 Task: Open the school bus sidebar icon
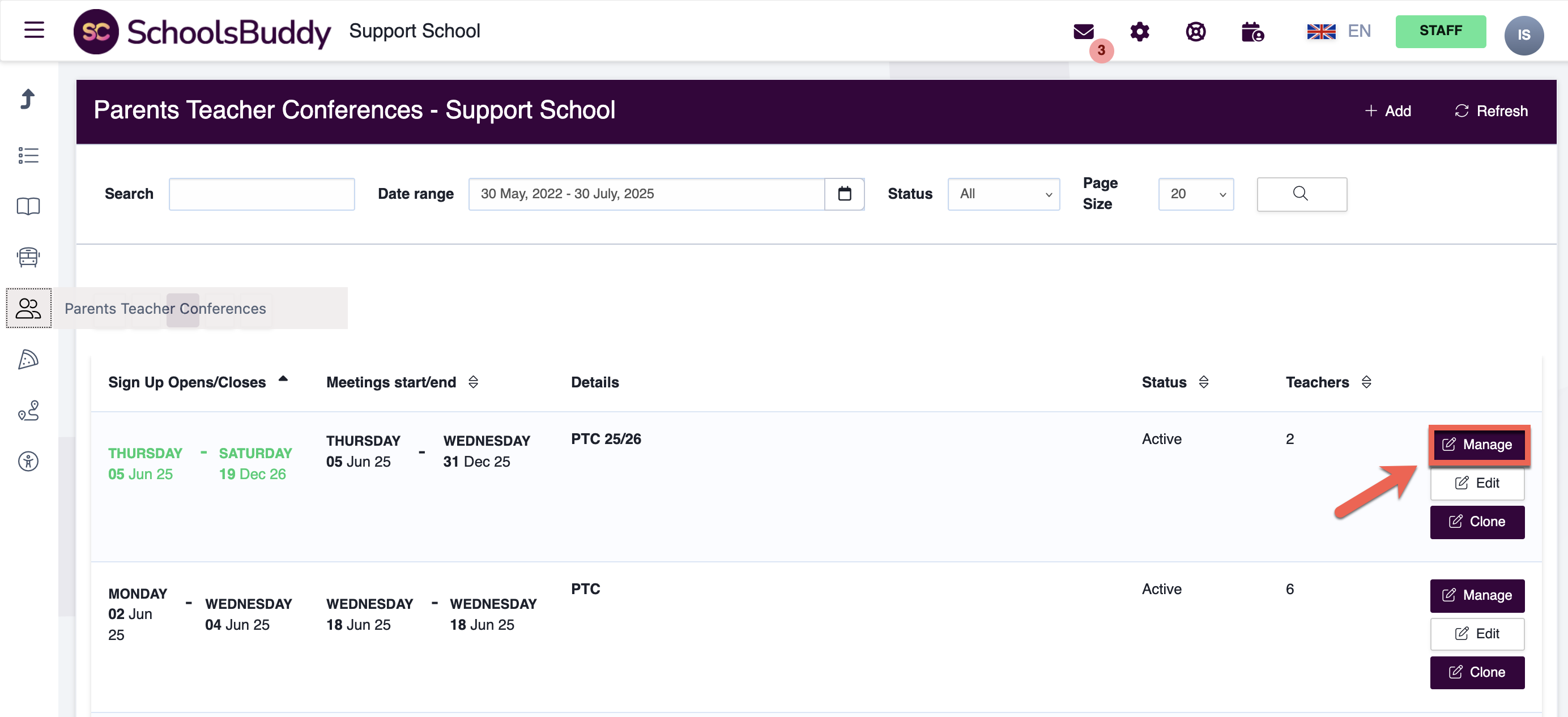28,257
